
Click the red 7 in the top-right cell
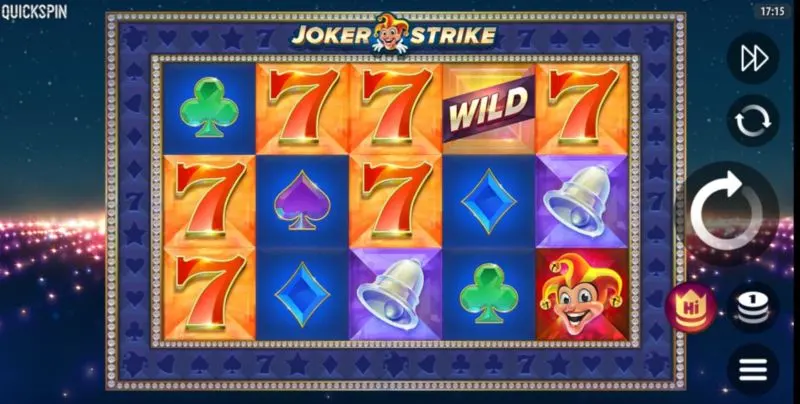tap(582, 108)
